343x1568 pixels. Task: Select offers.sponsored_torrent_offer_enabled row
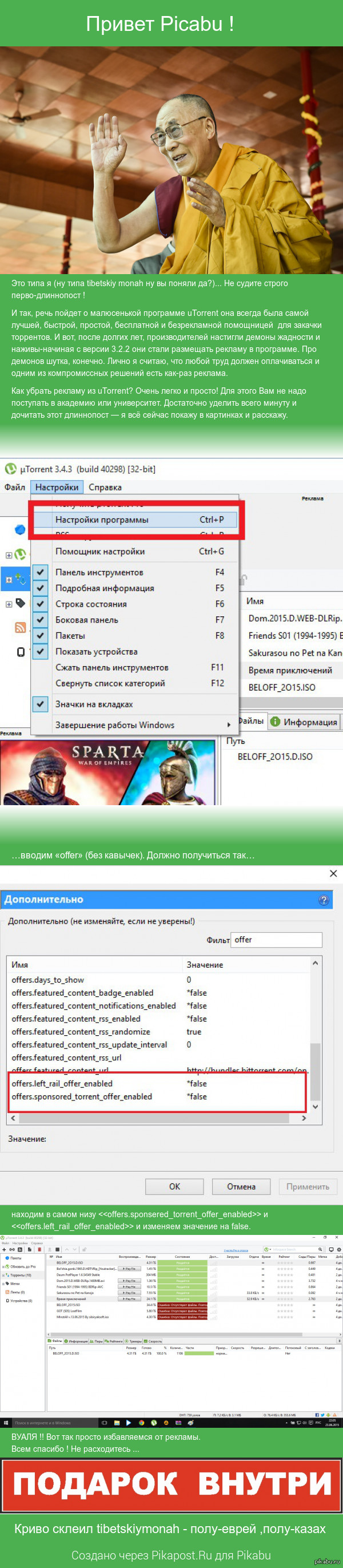pos(158,1096)
